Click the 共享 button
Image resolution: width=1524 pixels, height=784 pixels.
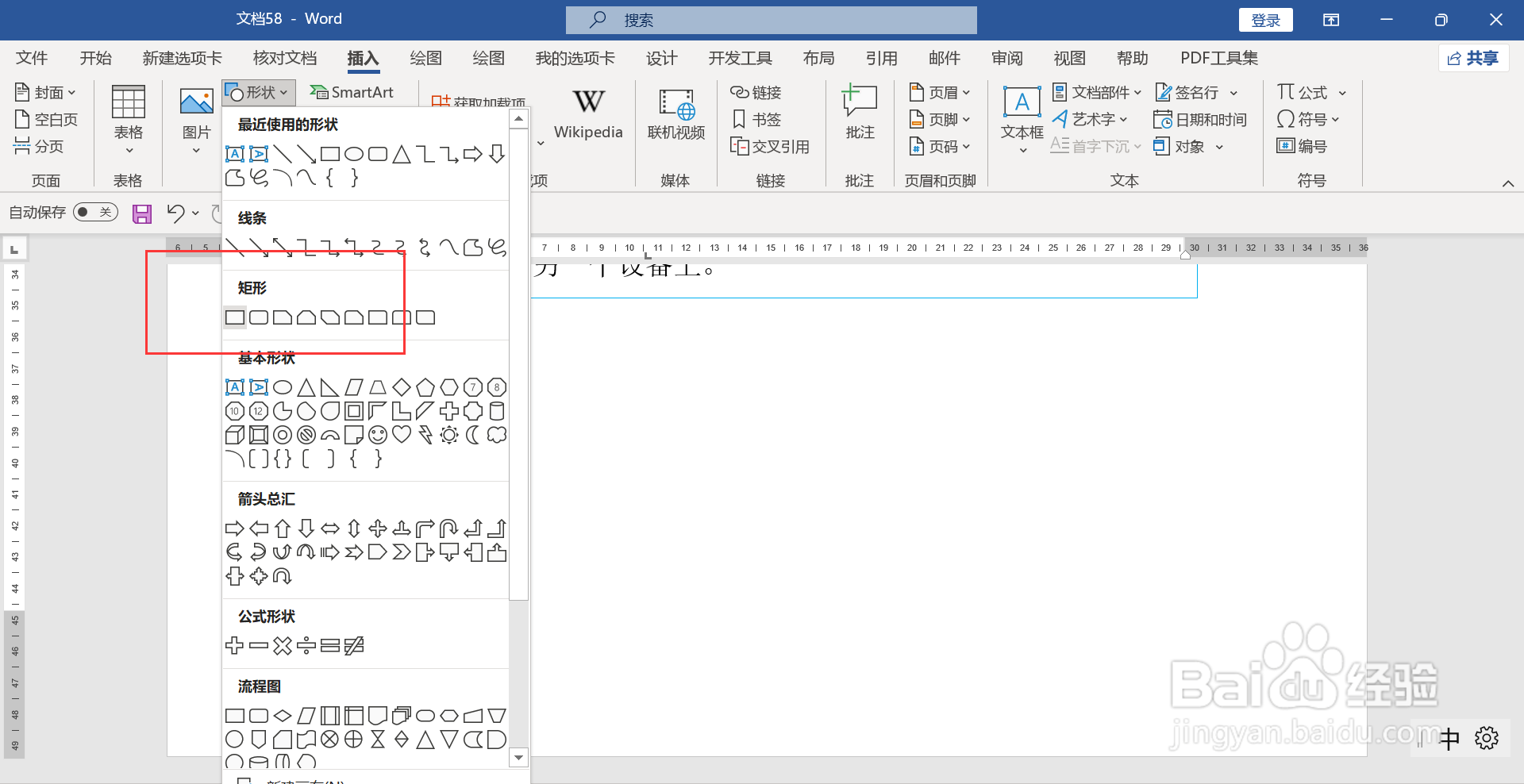point(1473,58)
